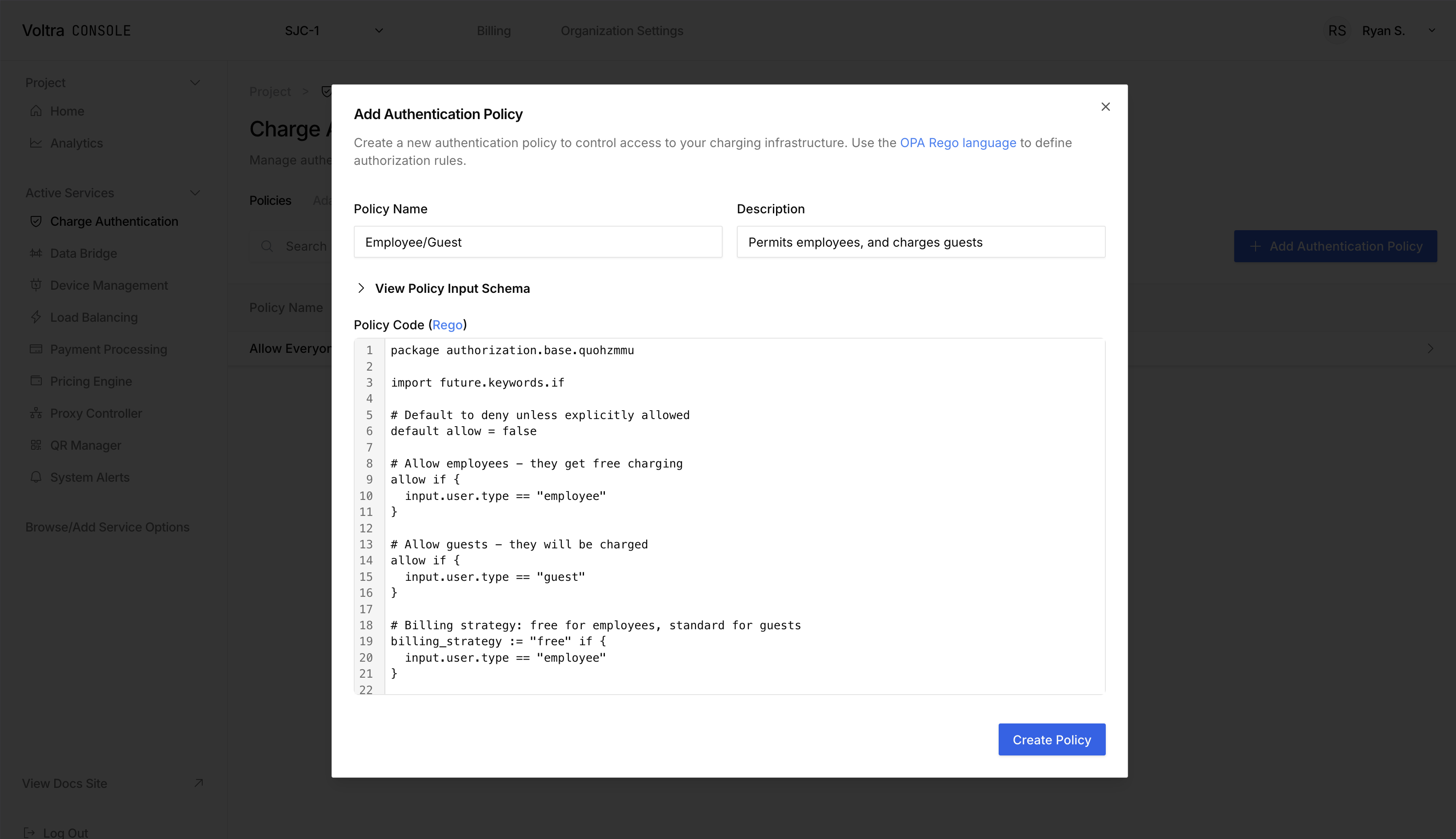Select the Charge Authentication service icon
Image resolution: width=1456 pixels, height=839 pixels.
pos(36,221)
